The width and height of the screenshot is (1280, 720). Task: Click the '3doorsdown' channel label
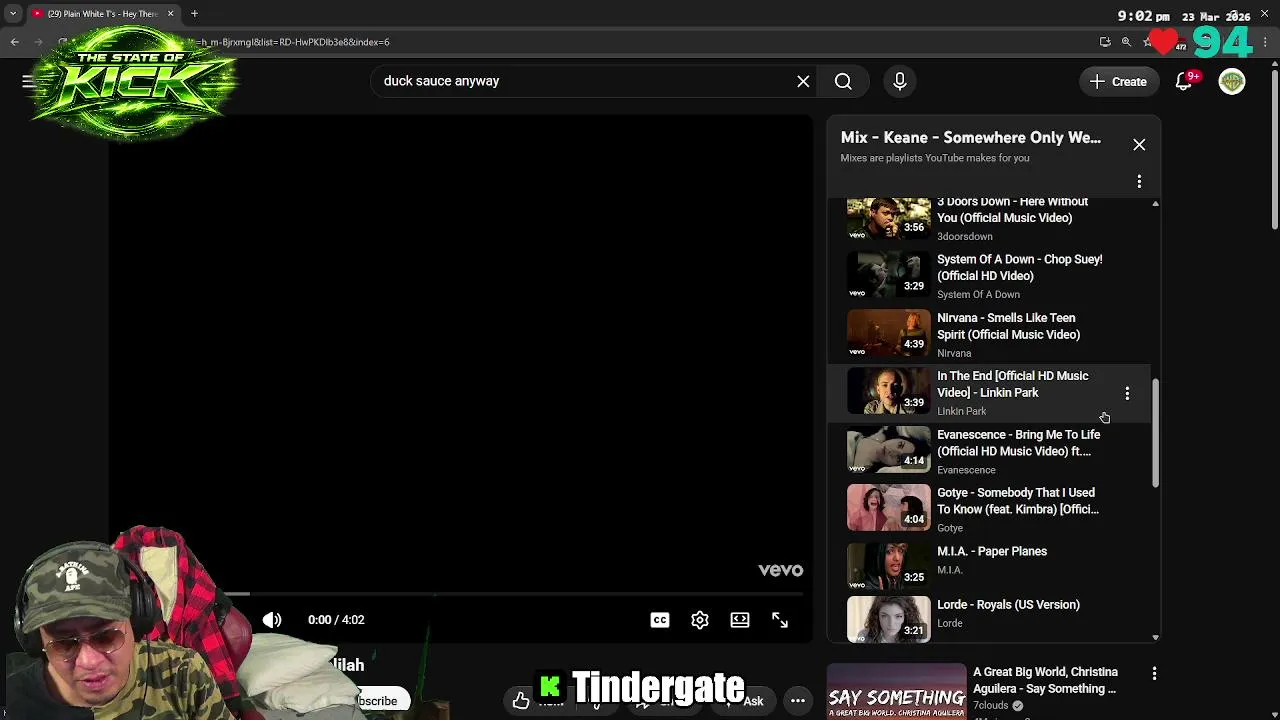point(965,237)
